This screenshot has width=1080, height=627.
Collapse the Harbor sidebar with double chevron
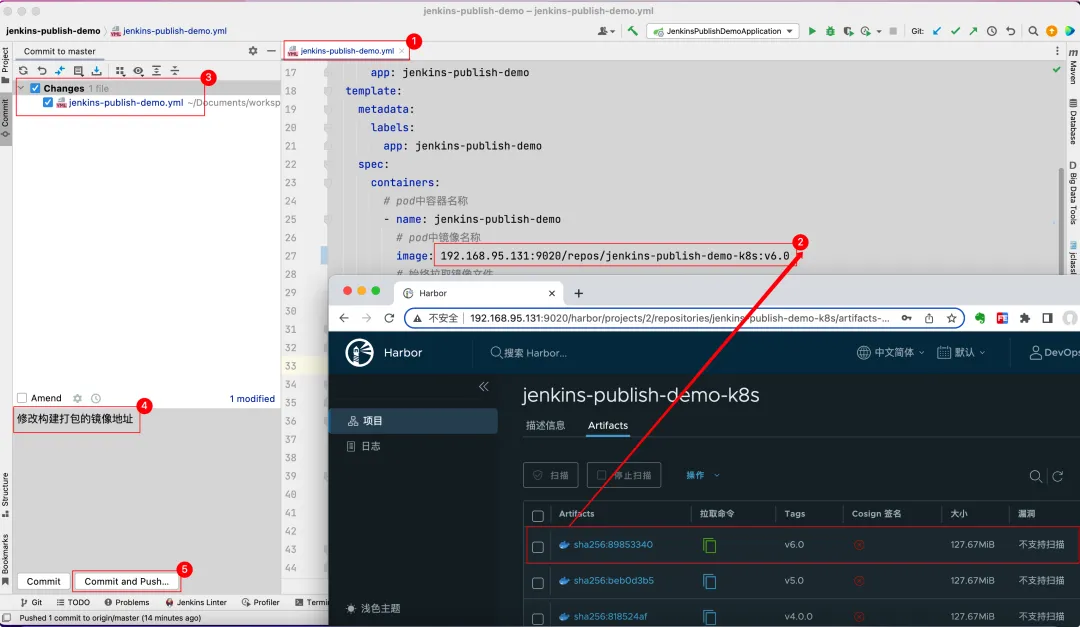(x=484, y=387)
